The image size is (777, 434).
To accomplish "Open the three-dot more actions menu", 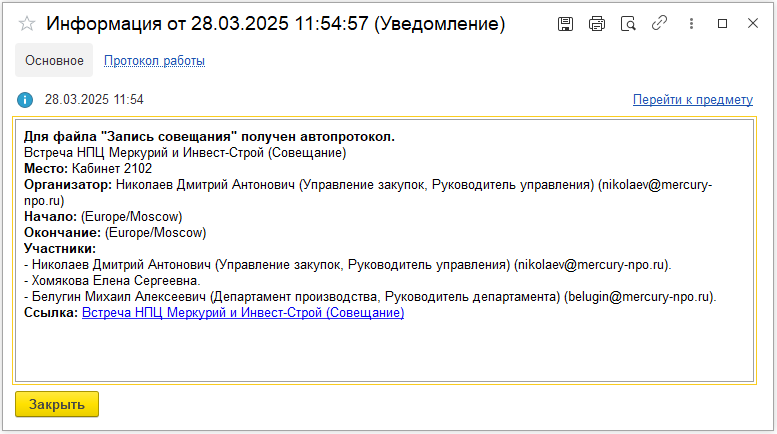I will [691, 23].
